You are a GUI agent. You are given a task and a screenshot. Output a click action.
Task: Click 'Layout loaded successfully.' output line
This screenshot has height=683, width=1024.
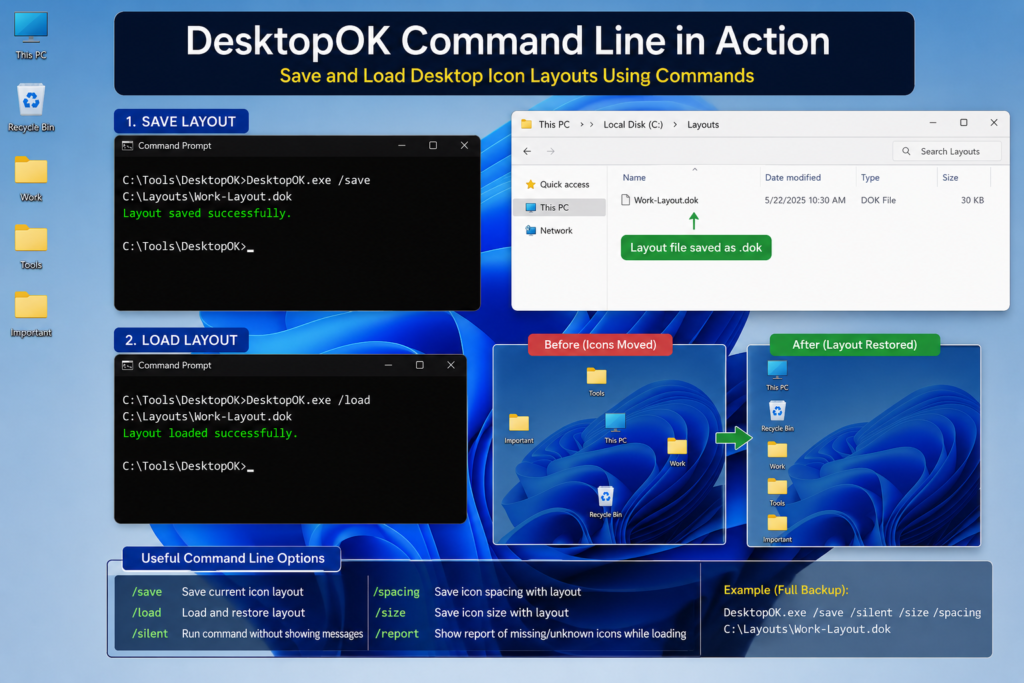point(210,433)
